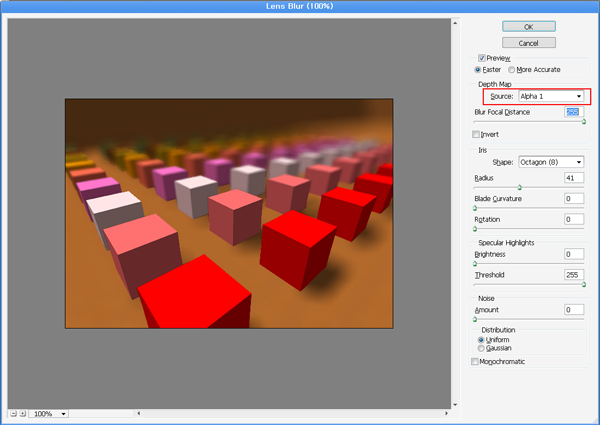Click the Threshold slider handle
Image resolution: width=600 pixels, height=425 pixels.
[x=584, y=284]
